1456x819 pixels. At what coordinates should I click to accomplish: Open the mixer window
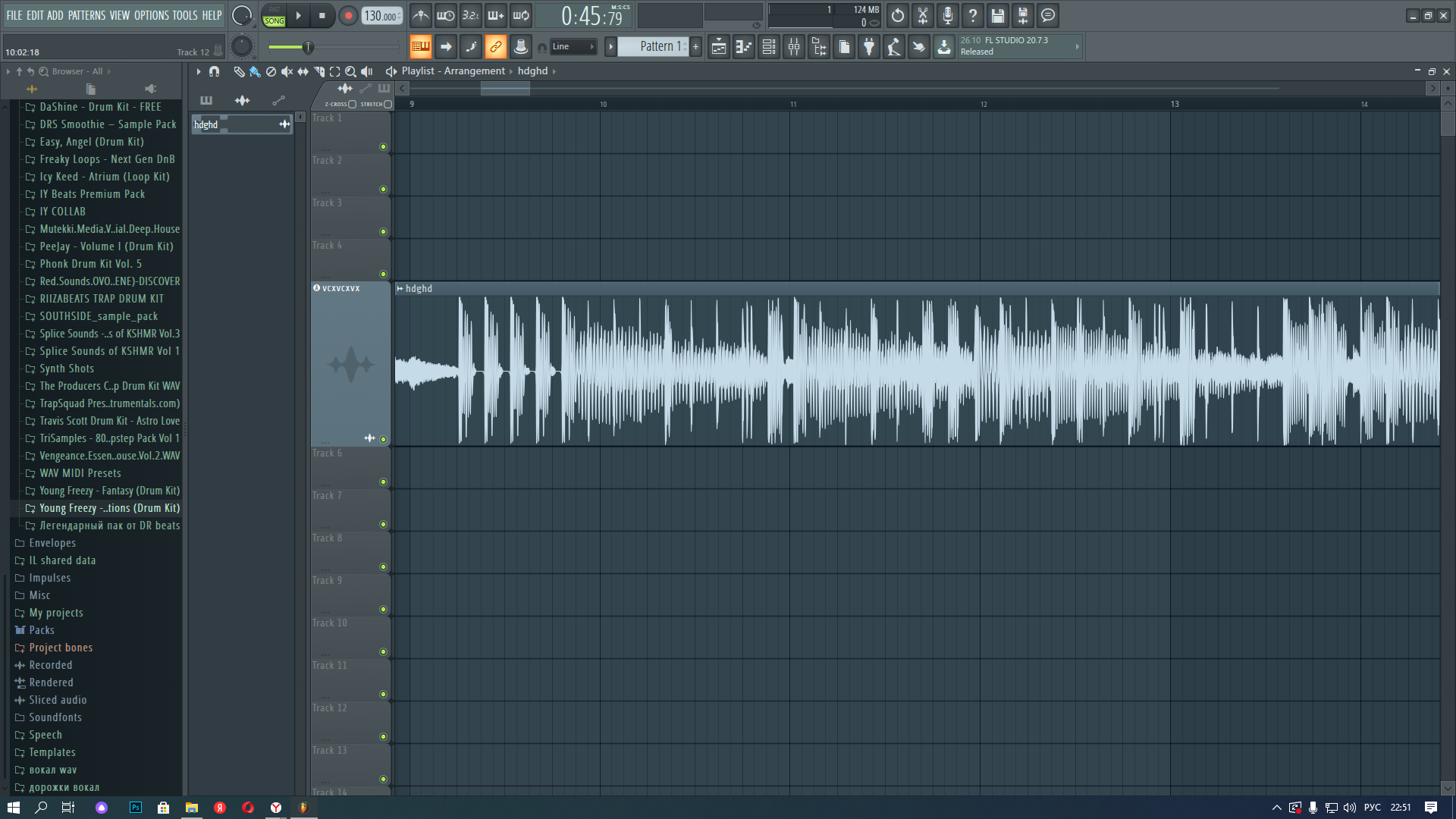point(794,47)
